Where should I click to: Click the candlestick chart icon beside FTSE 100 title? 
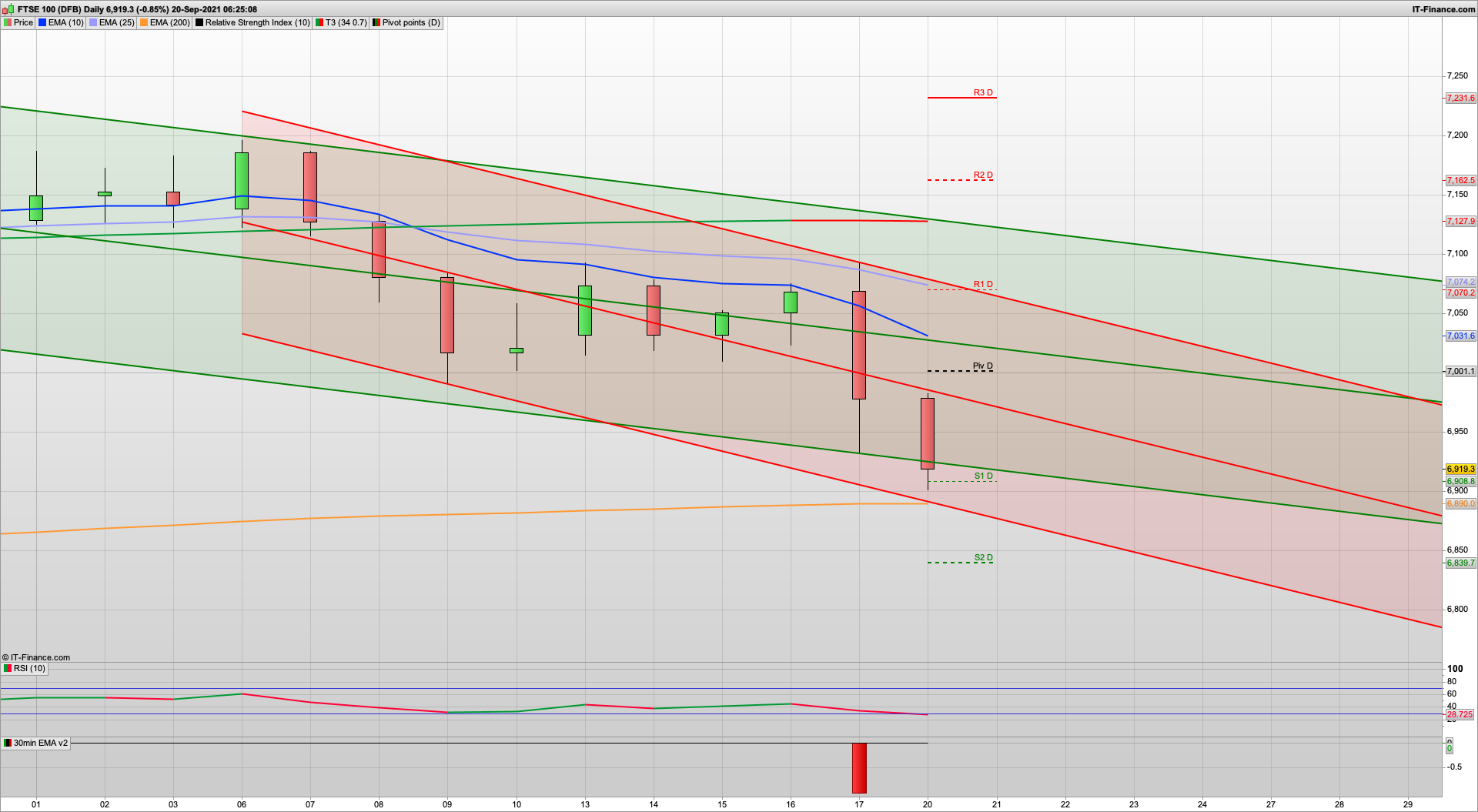pos(8,9)
